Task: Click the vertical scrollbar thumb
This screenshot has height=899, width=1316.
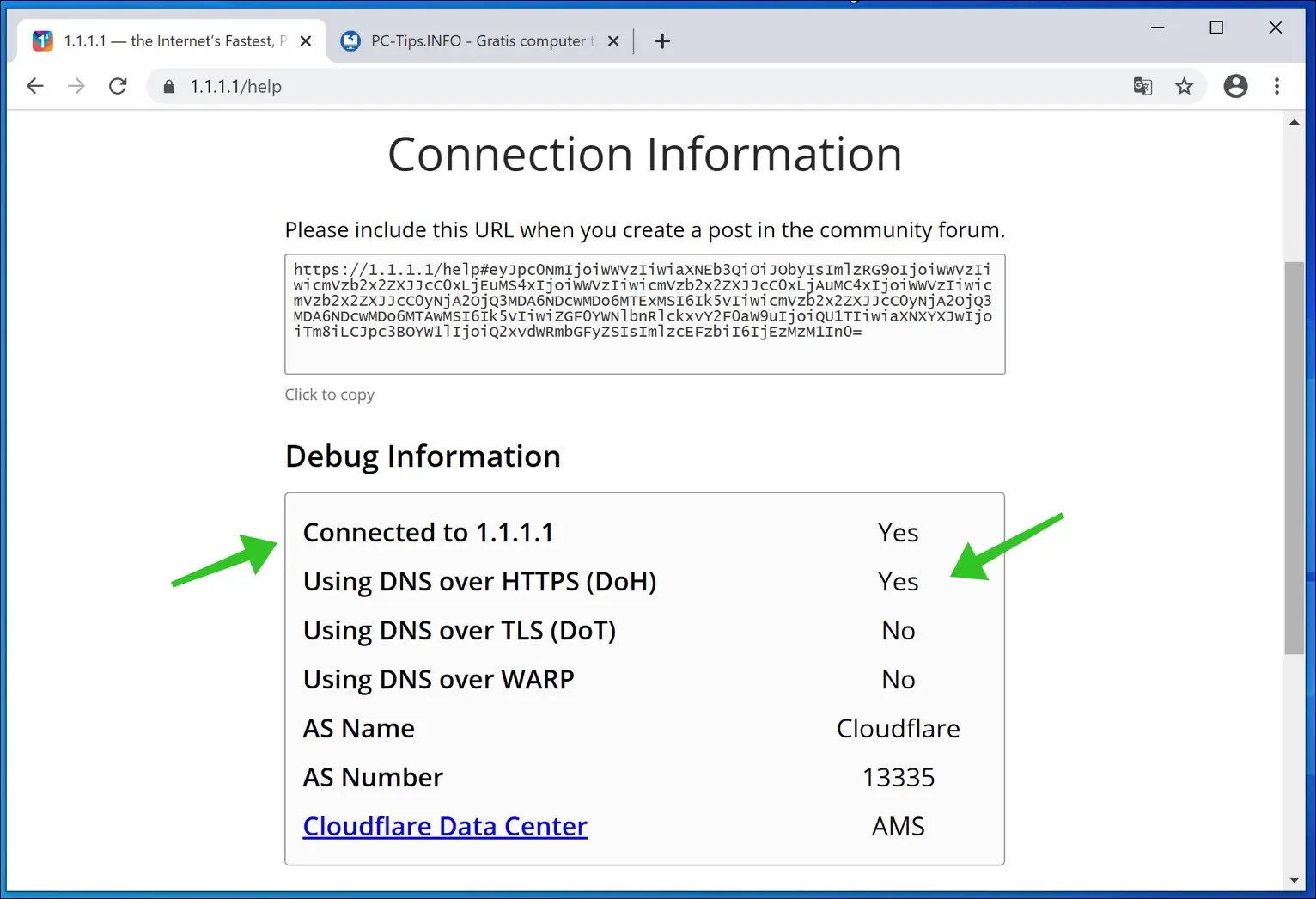Action: click(x=1295, y=457)
